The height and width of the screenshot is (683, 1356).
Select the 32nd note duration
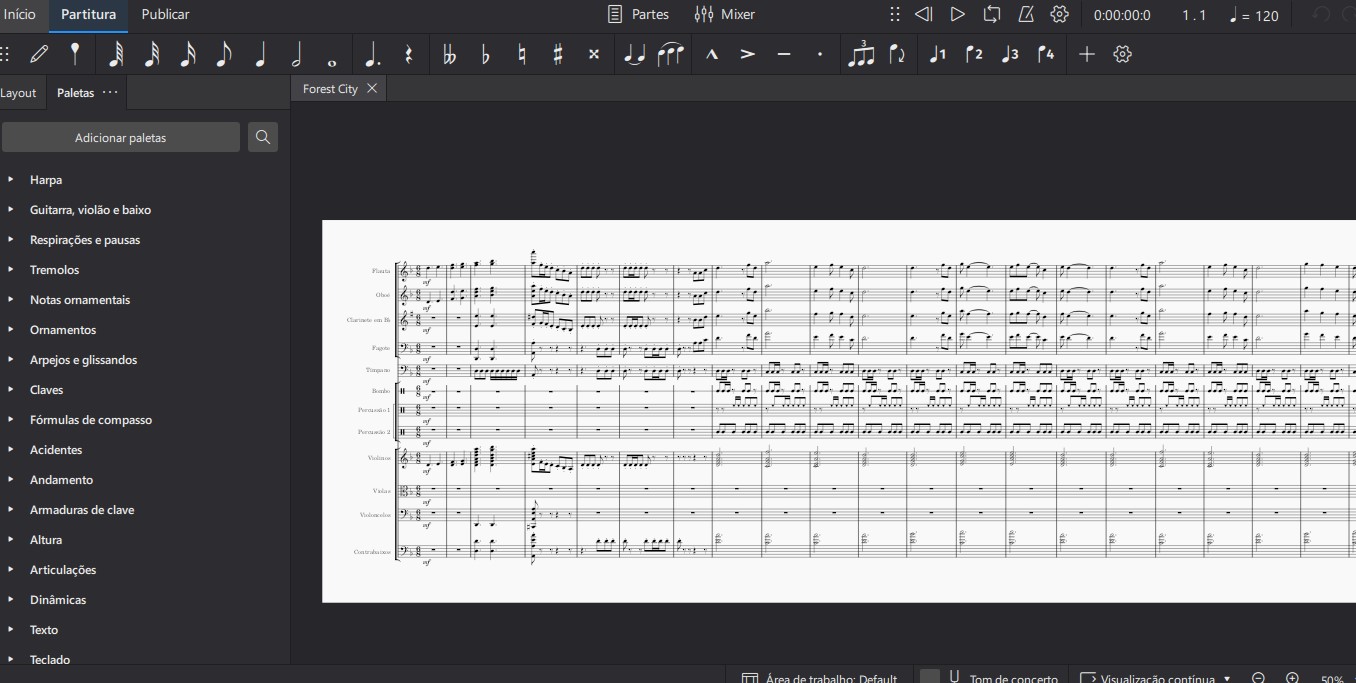point(152,54)
